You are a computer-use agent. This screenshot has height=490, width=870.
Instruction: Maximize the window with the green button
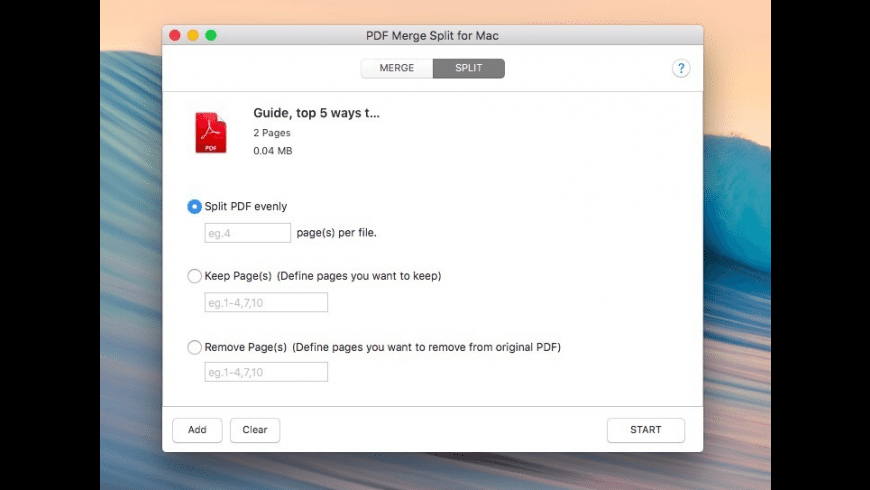[211, 36]
